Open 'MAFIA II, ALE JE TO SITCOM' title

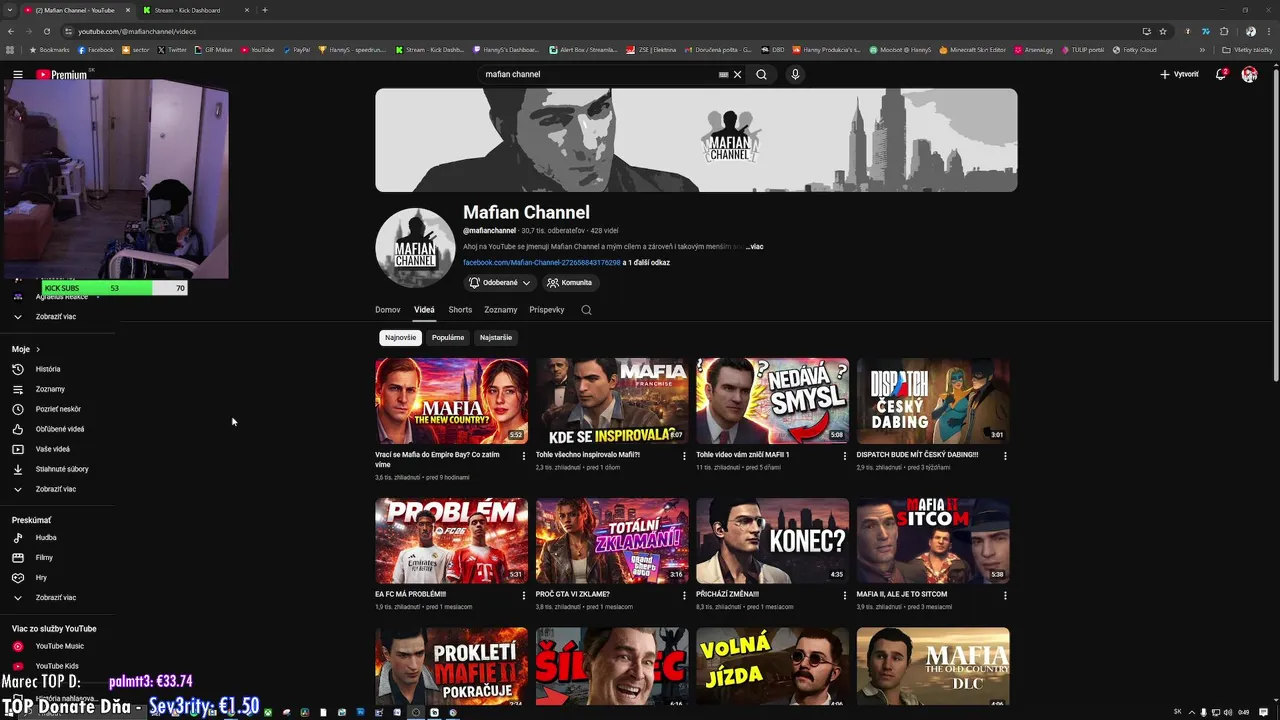904,594
